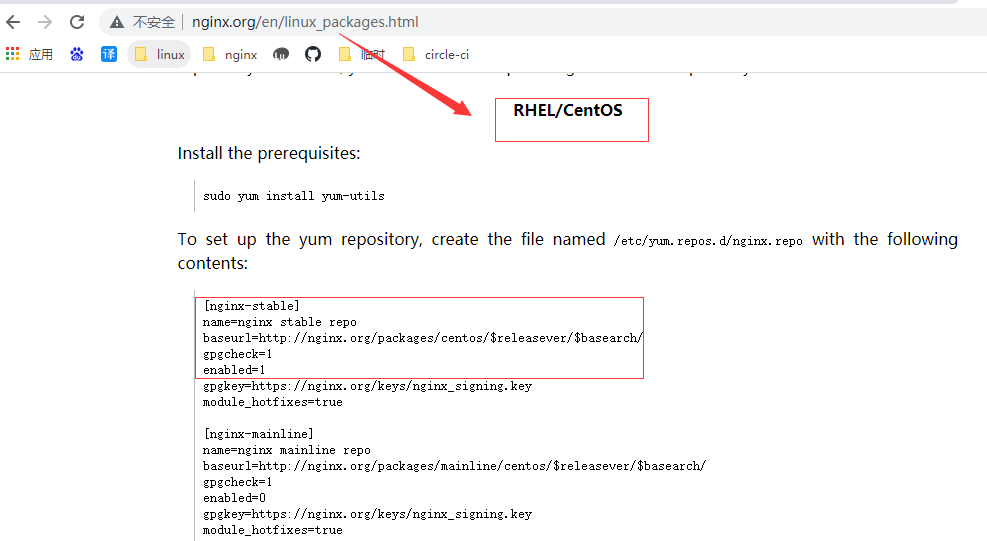This screenshot has width=987, height=541.
Task: Go forward to the next page
Action: click(45, 22)
